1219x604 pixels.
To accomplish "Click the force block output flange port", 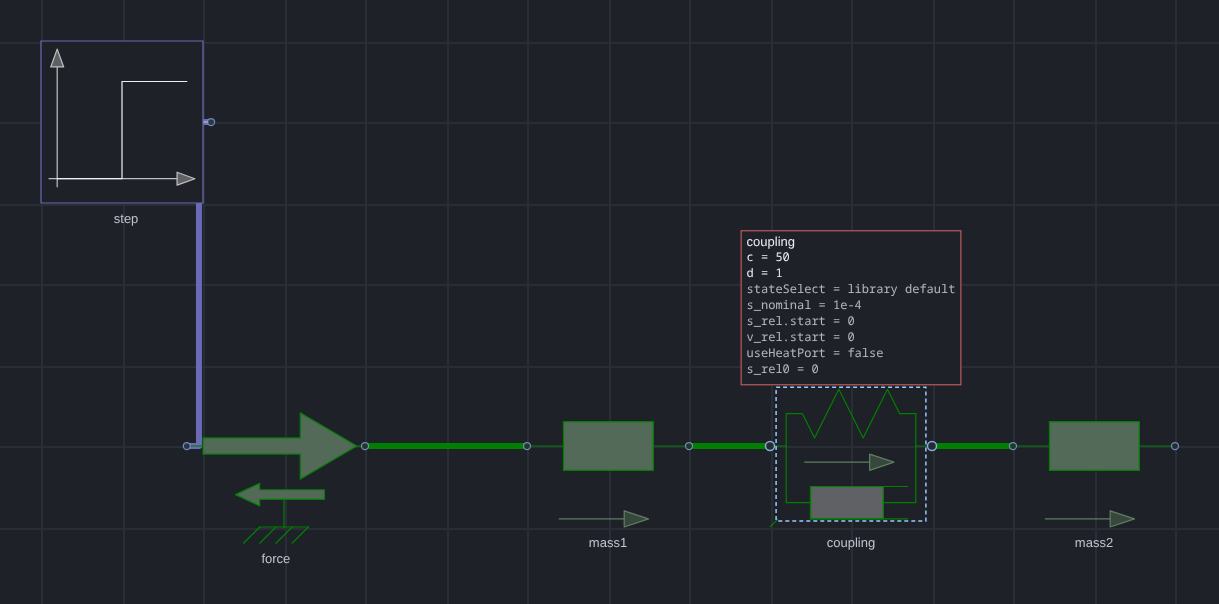I will pyautogui.click(x=365, y=446).
